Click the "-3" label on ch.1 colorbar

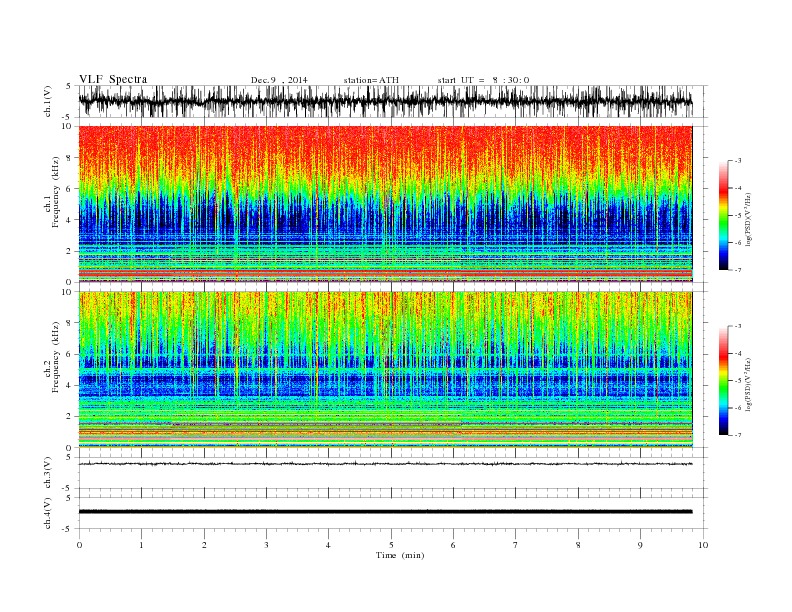738,161
